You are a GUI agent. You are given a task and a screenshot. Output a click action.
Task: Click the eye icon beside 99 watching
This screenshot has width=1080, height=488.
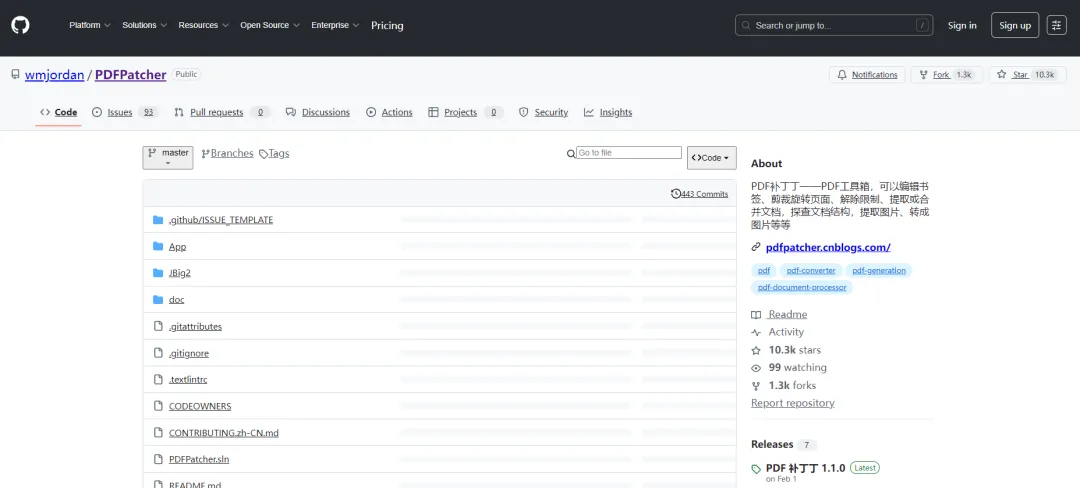pyautogui.click(x=756, y=368)
